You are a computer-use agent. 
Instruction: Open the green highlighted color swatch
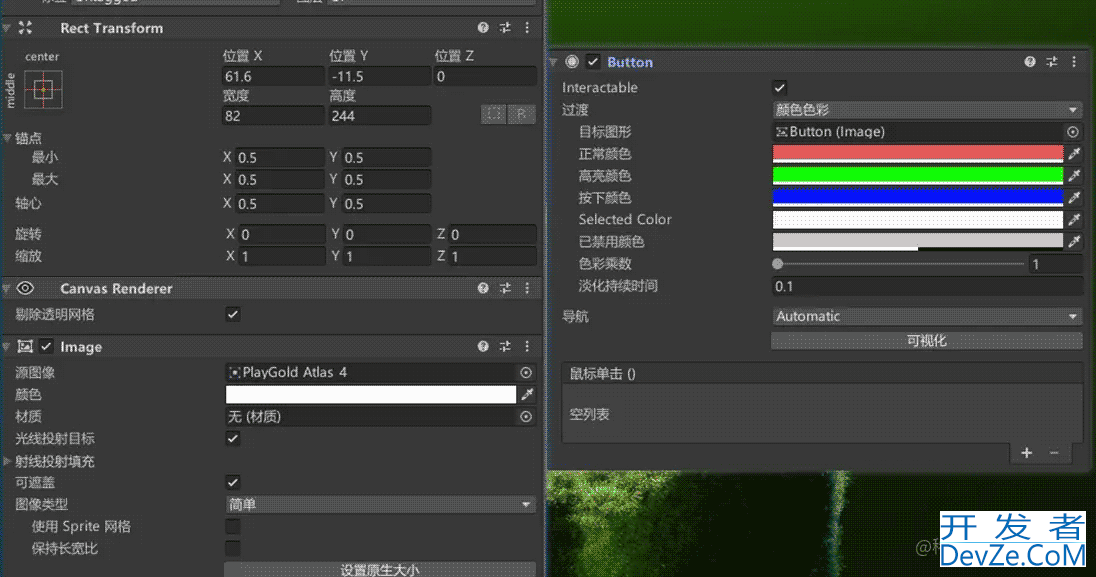(917, 176)
